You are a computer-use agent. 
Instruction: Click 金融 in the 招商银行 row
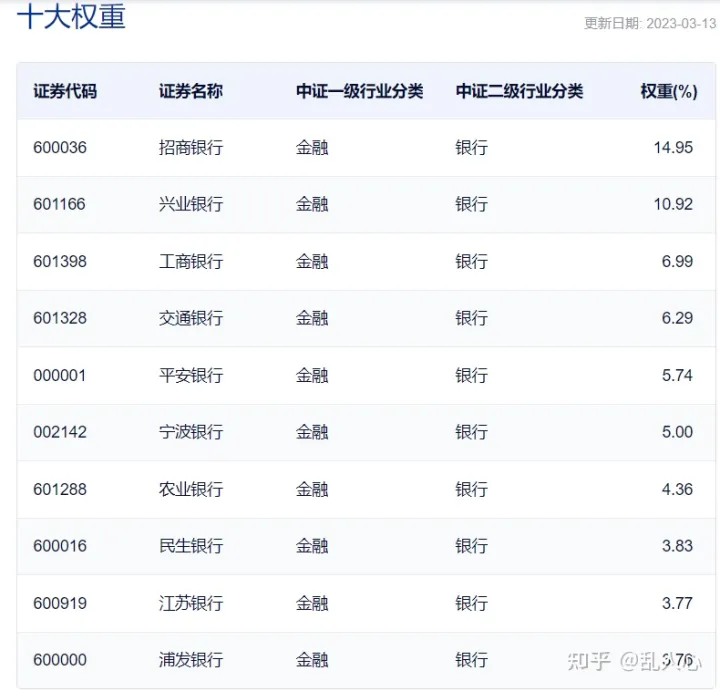coord(312,147)
